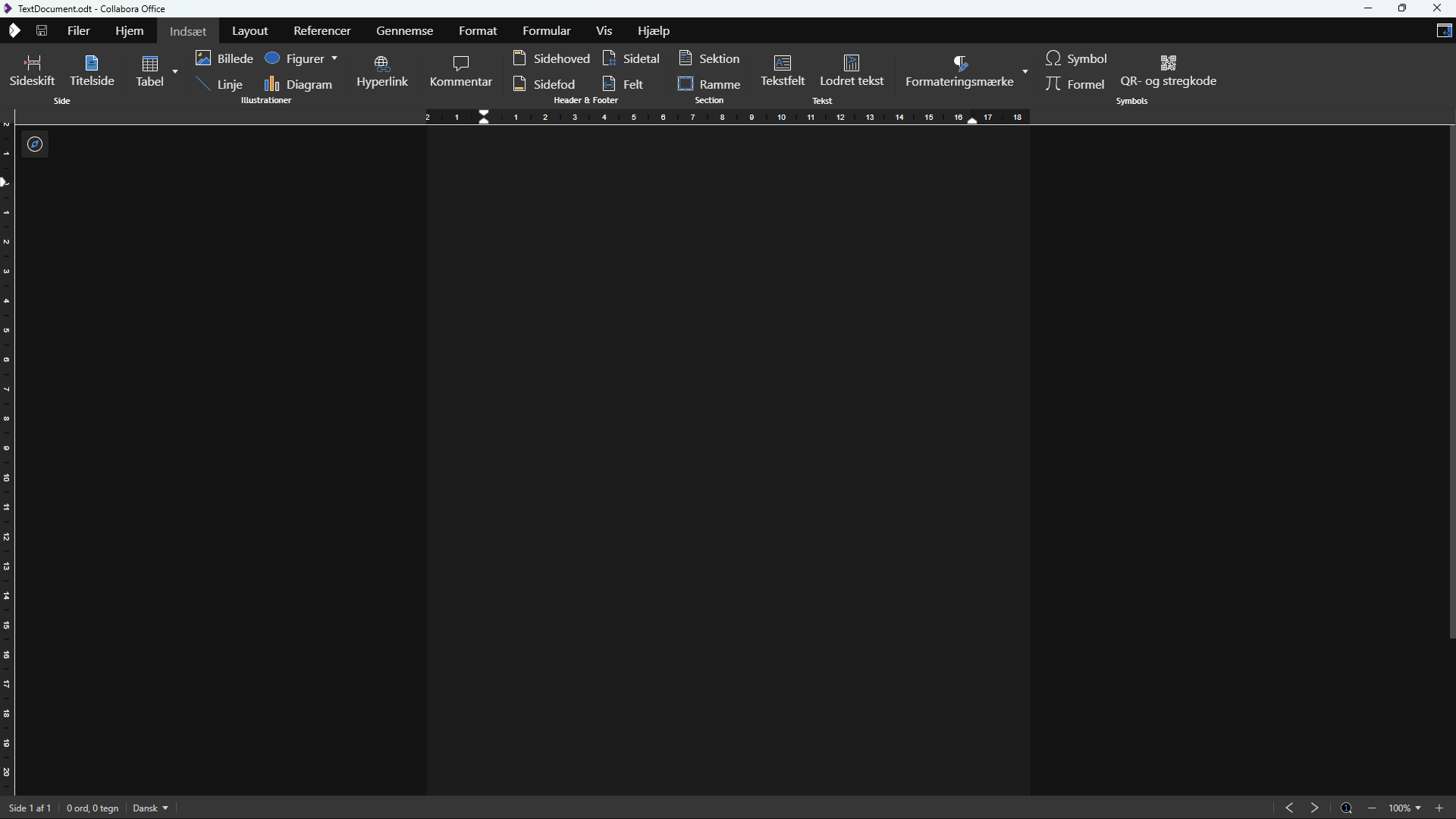Image resolution: width=1456 pixels, height=819 pixels.
Task: Insert a Billede (image)
Action: pos(224,58)
